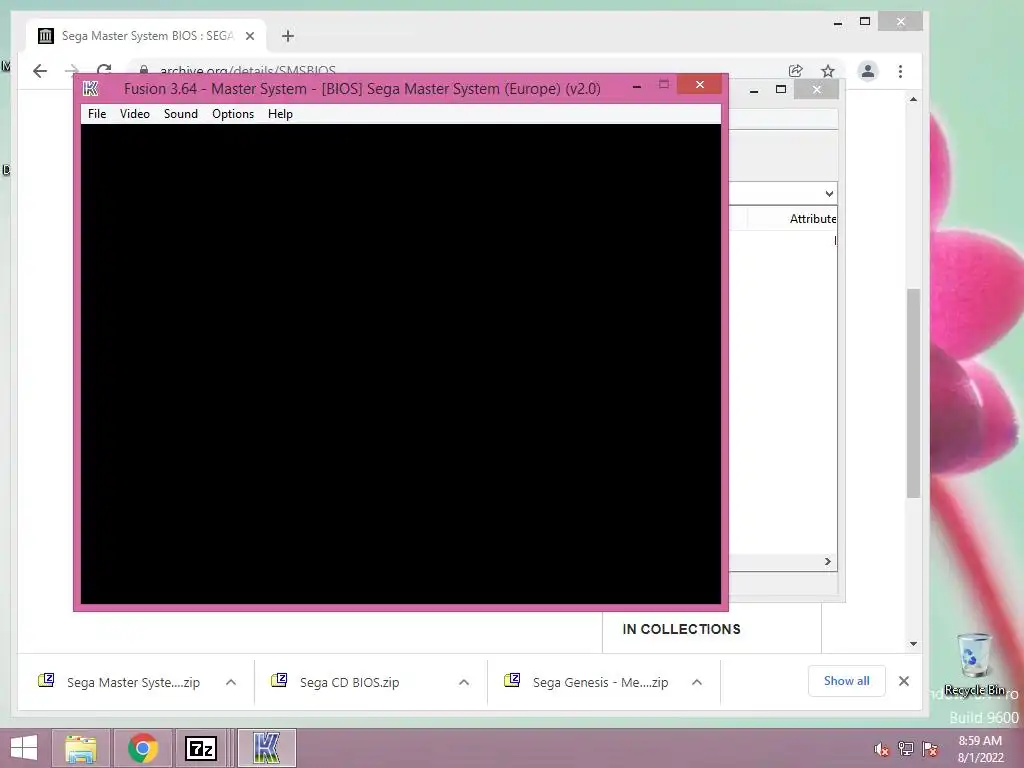Viewport: 1024px width, 768px height.
Task: Select the Recycle Bin desktop icon
Action: [x=974, y=664]
